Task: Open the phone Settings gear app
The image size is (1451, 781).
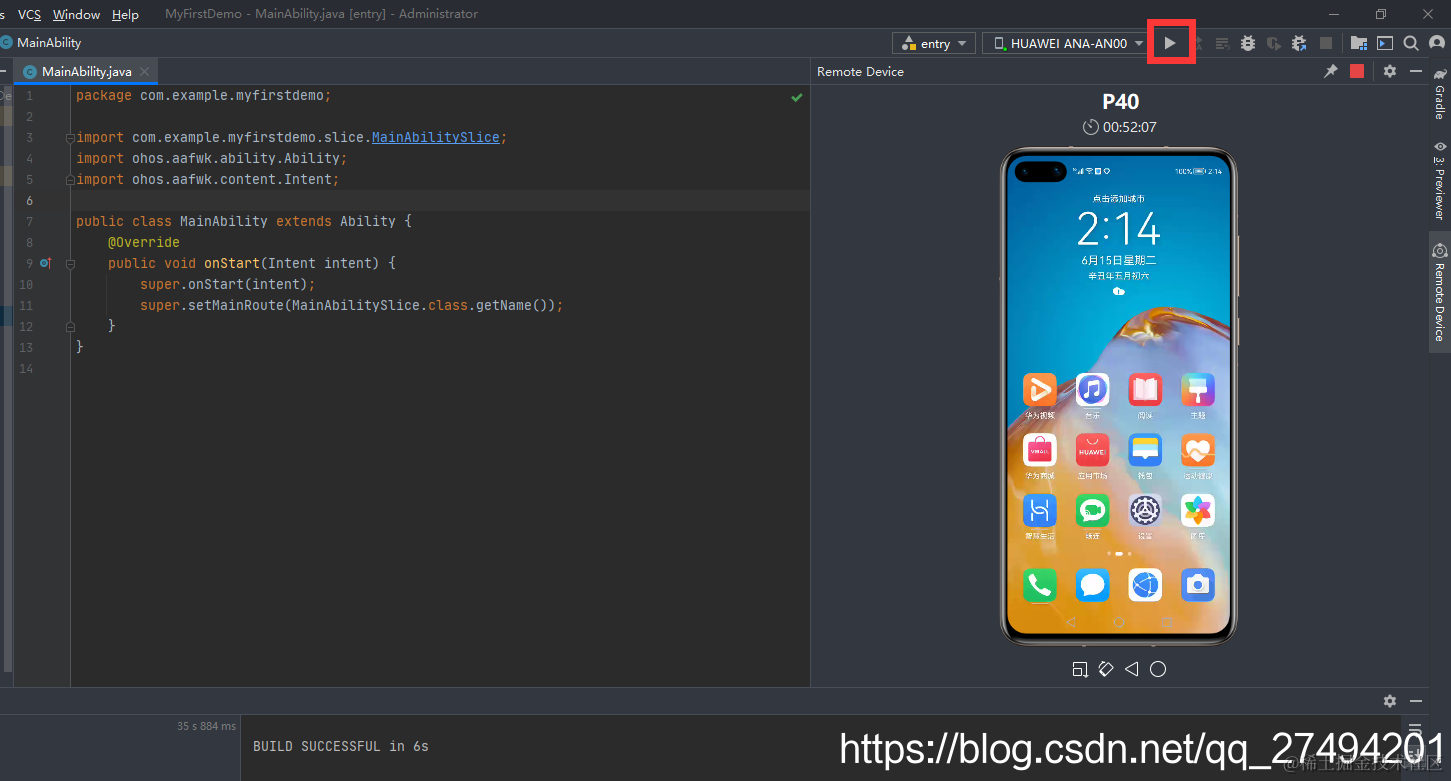Action: point(1145,511)
